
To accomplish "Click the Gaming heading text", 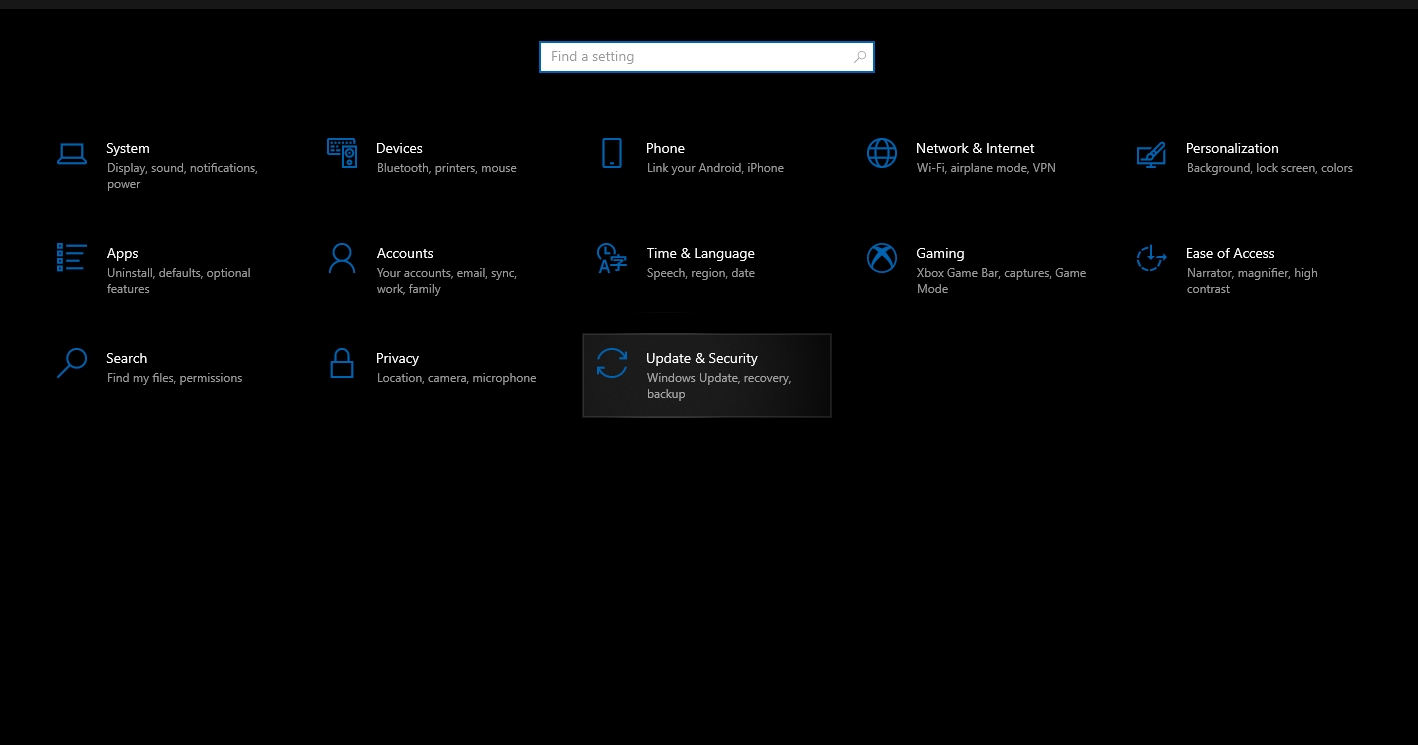I will [940, 253].
